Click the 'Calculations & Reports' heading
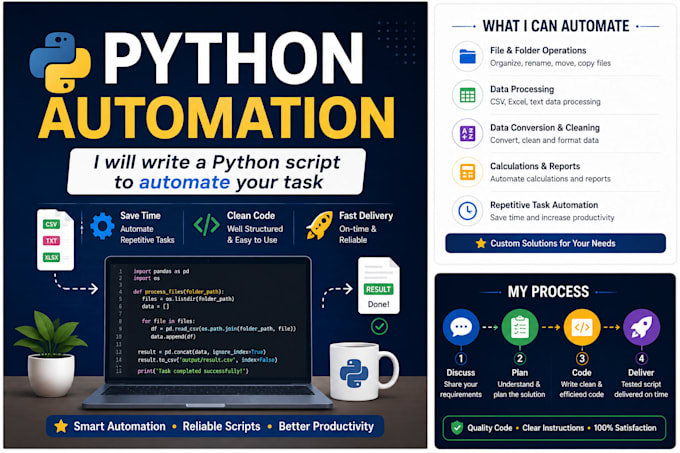The image size is (680, 453). [x=535, y=166]
